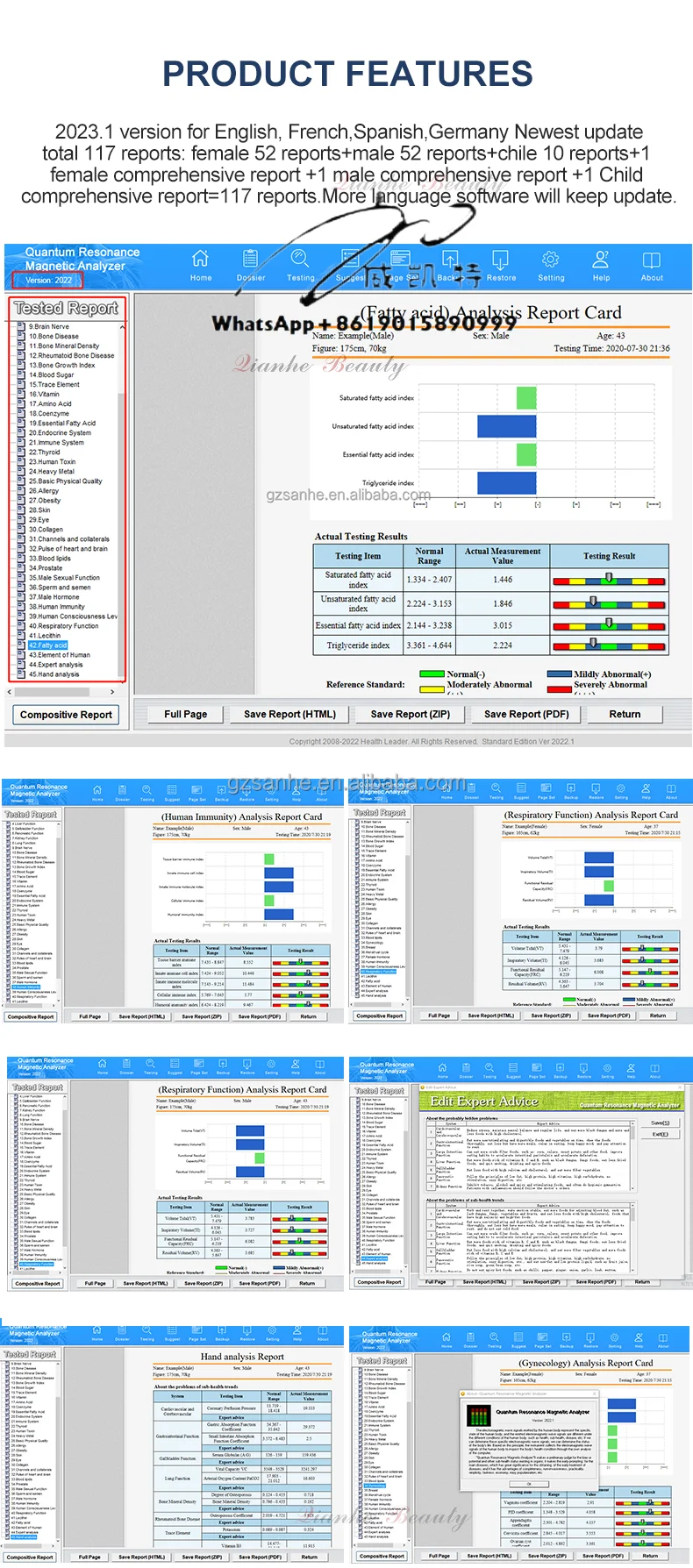The image size is (693, 1568).
Task: Click Return button below Fatty acid report
Action: pos(625,714)
